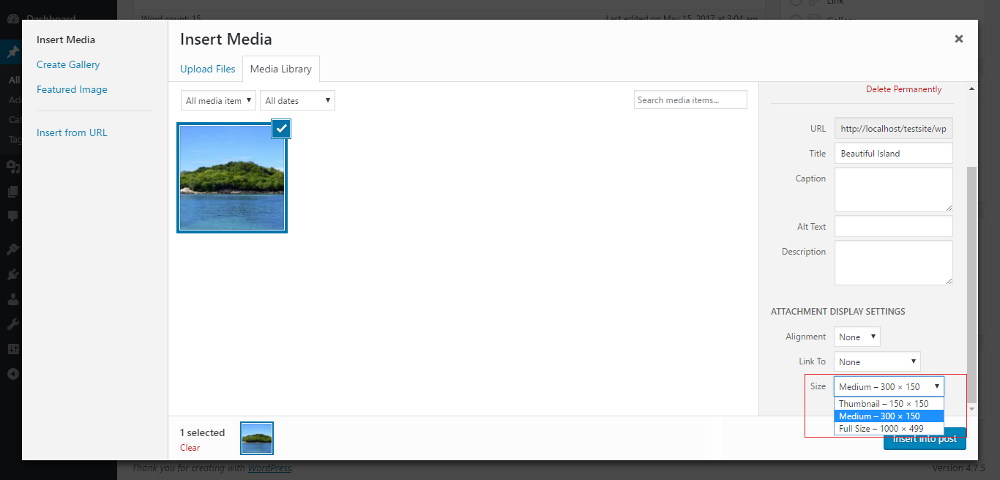Open Create Gallery in the sidebar

tap(68, 64)
